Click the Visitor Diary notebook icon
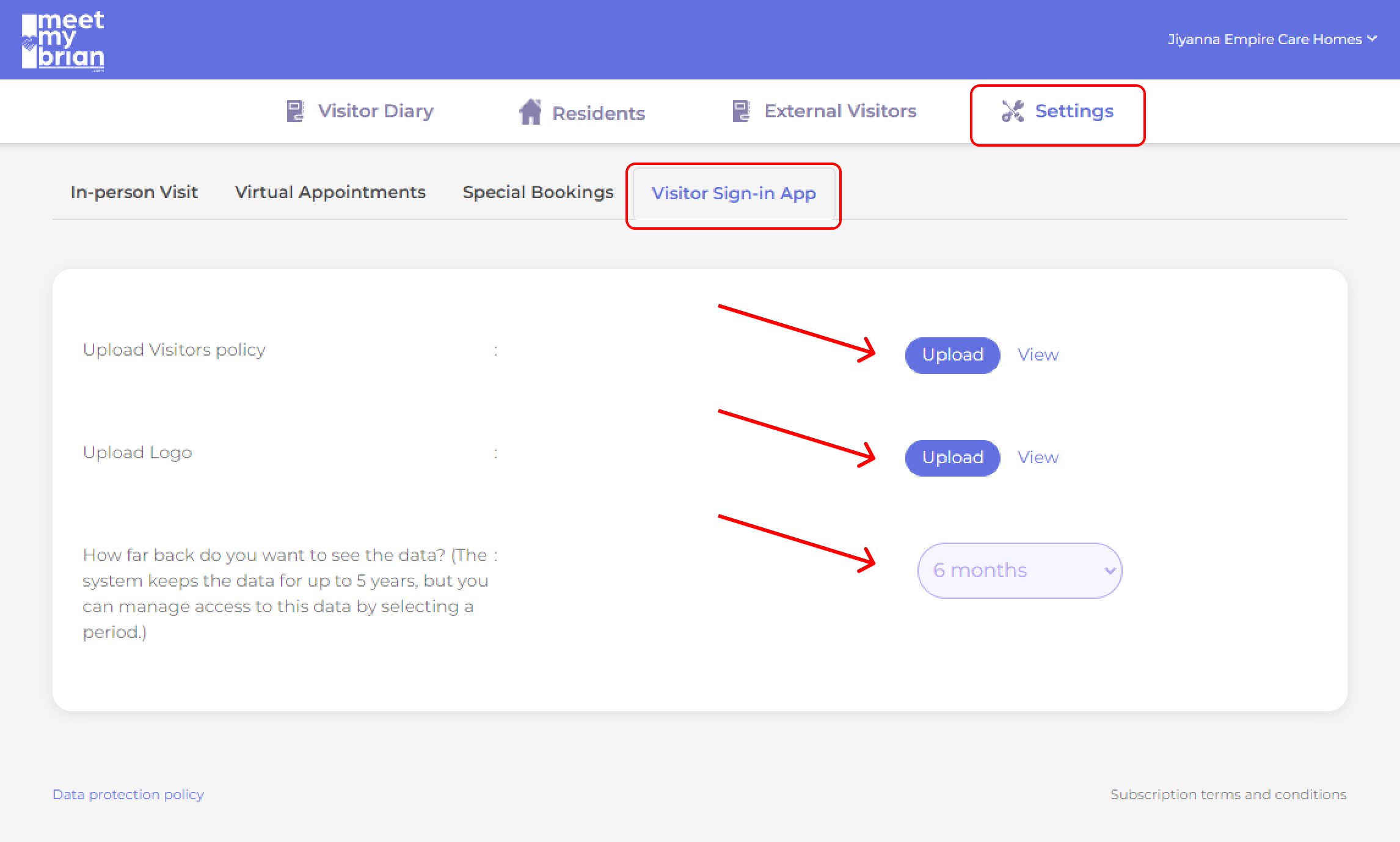The width and height of the screenshot is (1400, 842). click(x=295, y=111)
